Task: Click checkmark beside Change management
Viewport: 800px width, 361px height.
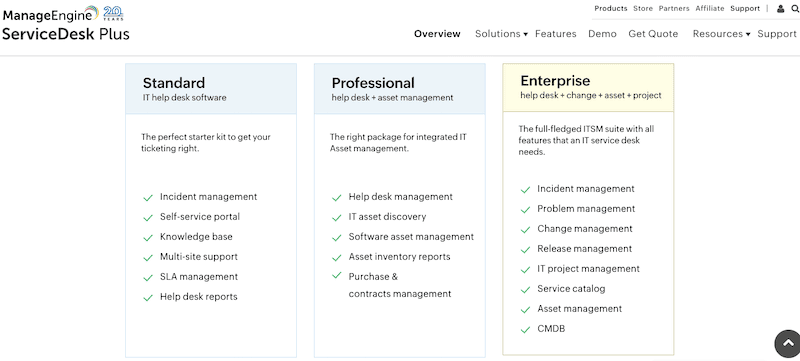Action: tap(525, 230)
